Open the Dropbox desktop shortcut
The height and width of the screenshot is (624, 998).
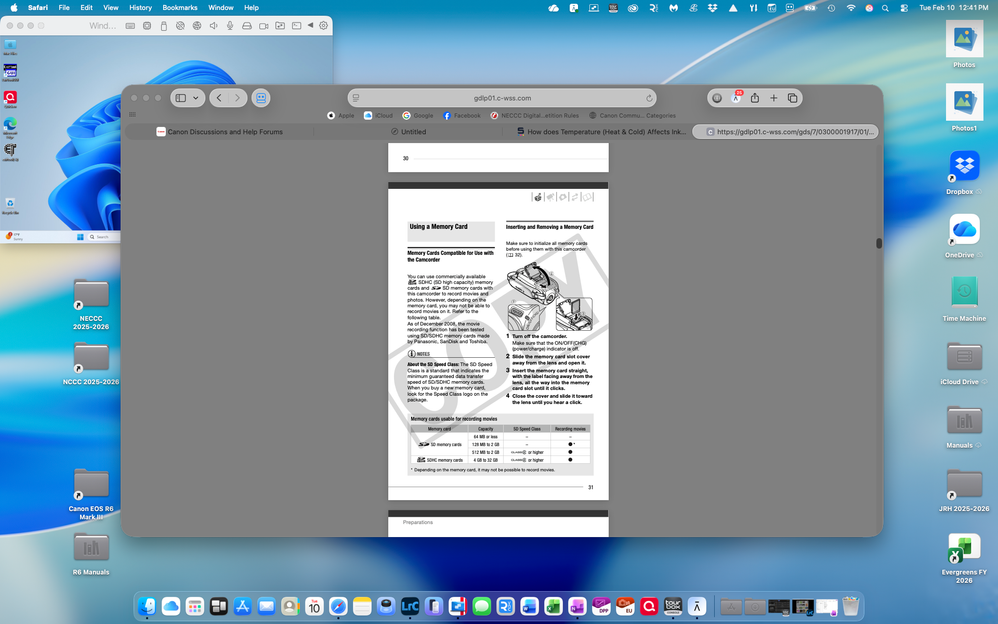964,166
